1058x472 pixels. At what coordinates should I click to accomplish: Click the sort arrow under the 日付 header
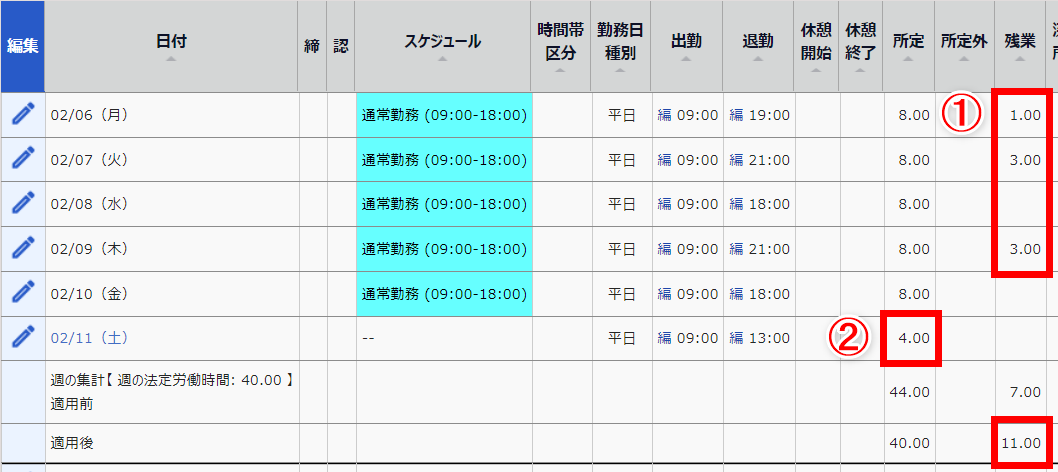tap(171, 60)
